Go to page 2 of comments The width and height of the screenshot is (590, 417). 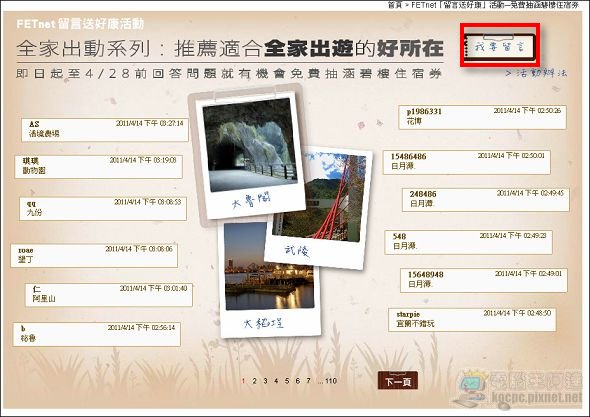pos(254,381)
